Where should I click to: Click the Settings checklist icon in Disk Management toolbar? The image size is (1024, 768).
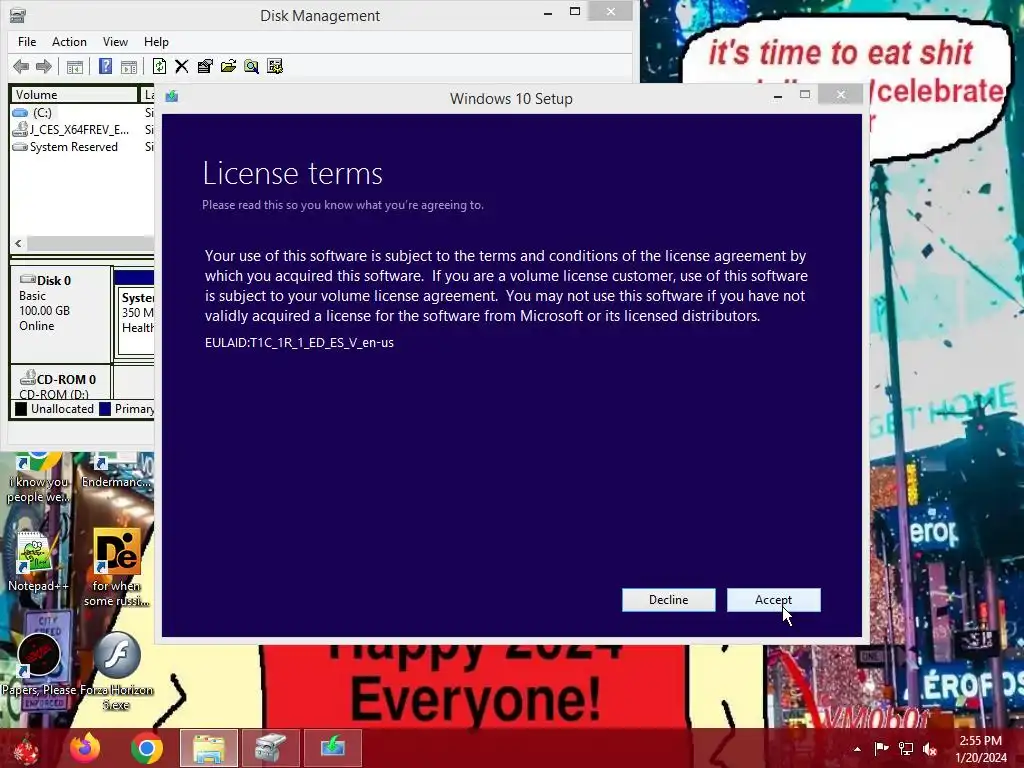click(x=275, y=66)
